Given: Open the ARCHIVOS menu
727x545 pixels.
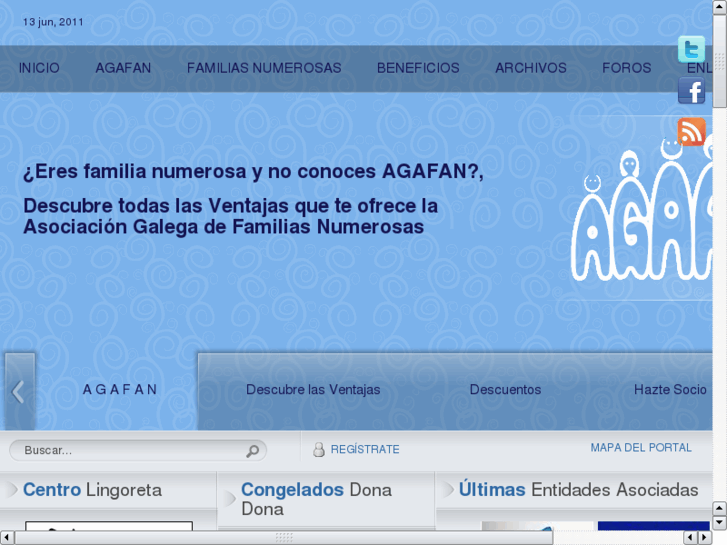Looking at the screenshot, I should (531, 68).
